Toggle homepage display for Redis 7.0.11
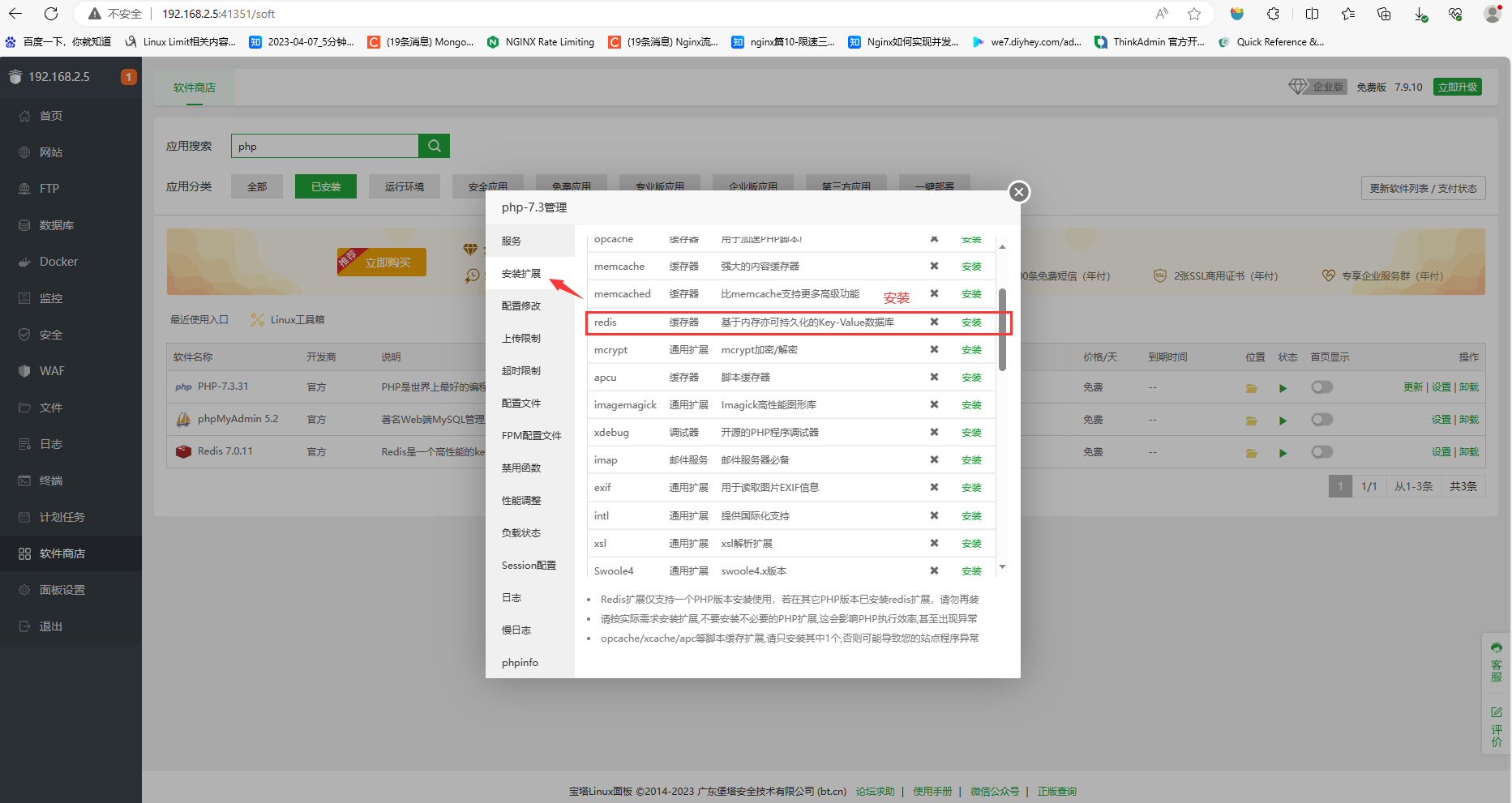The height and width of the screenshot is (803, 1512). (1322, 452)
